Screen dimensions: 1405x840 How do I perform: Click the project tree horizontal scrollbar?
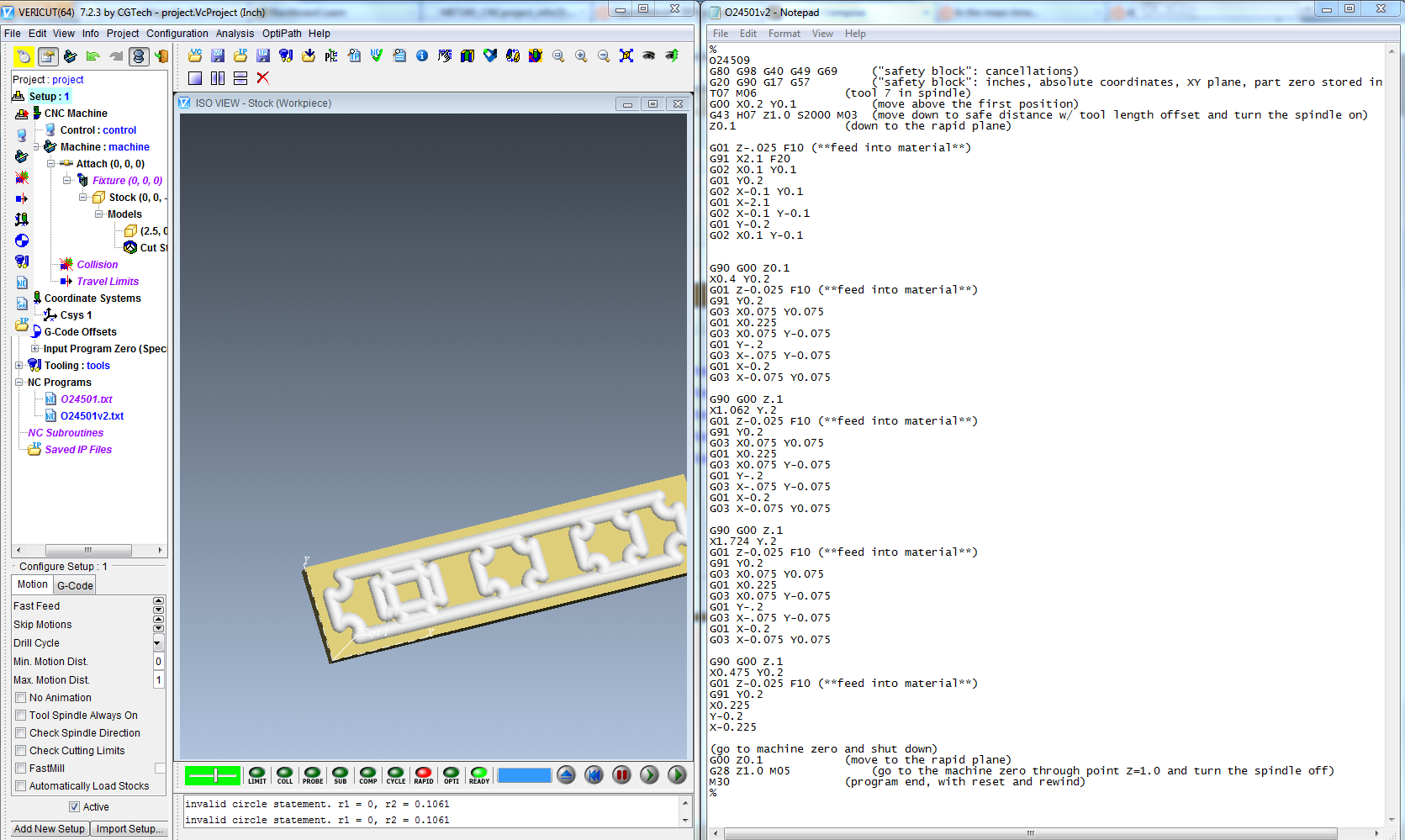pos(88,551)
